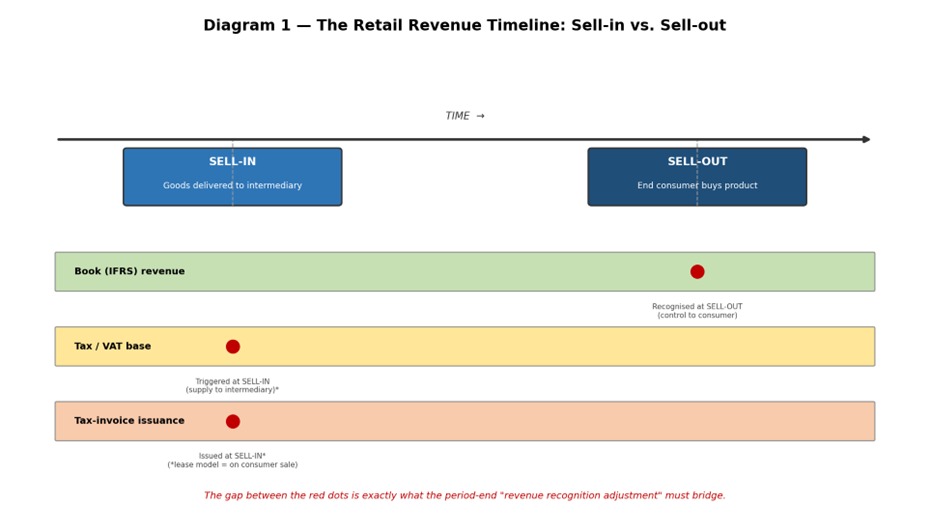Click 'Triggered at SELL-IN' caption
The height and width of the screenshot is (532, 930).
tap(232, 381)
